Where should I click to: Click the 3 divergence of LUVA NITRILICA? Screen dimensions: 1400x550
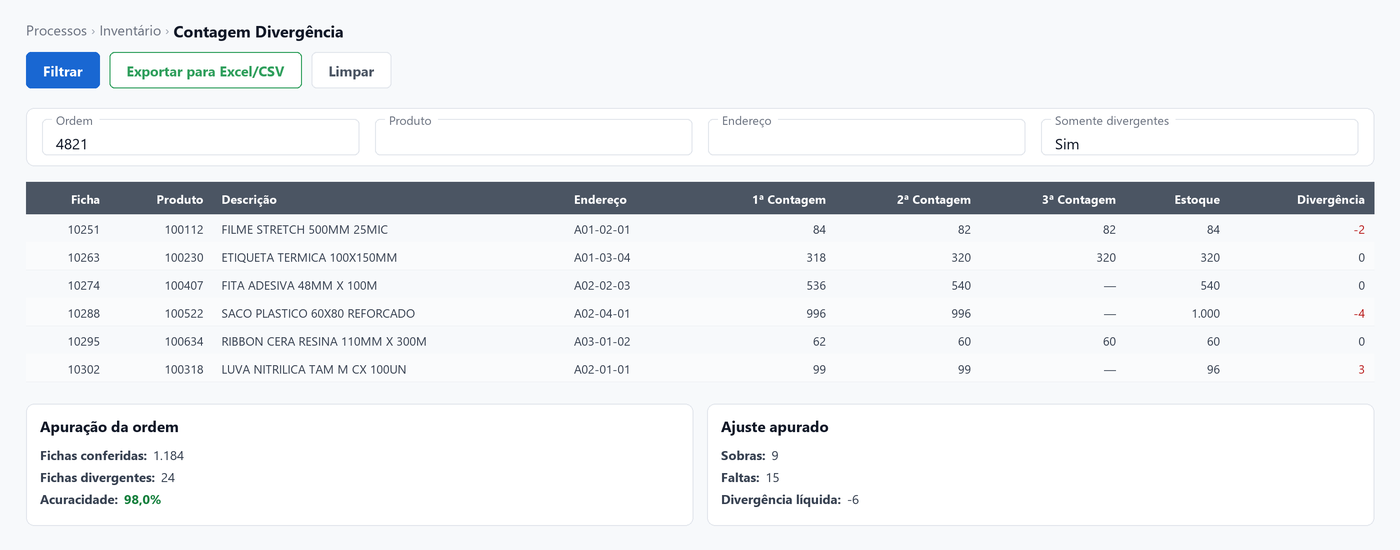1361,369
